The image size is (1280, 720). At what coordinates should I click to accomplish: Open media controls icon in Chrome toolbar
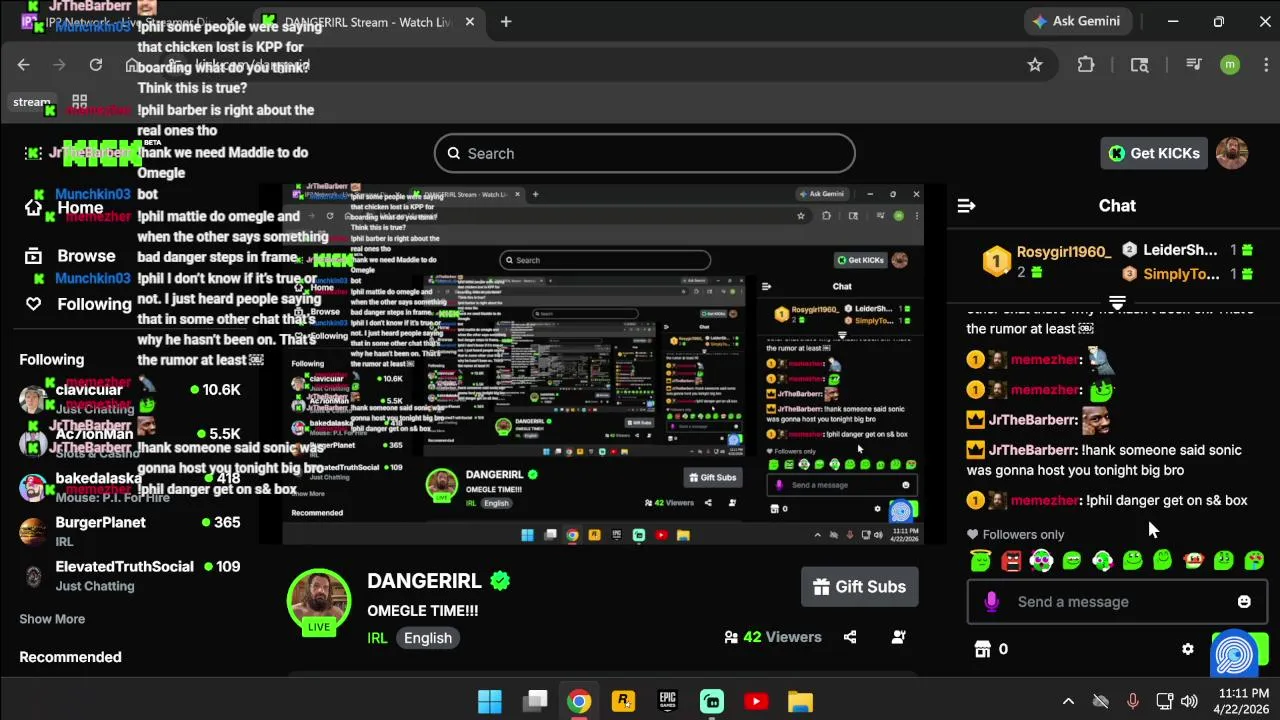tap(1193, 65)
